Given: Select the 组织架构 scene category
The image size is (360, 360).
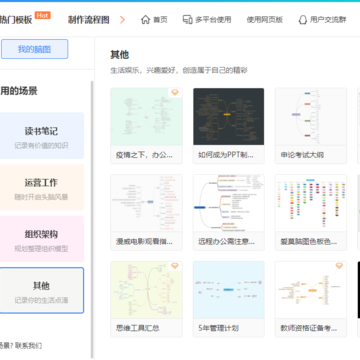Looking at the screenshot, I should (41, 239).
